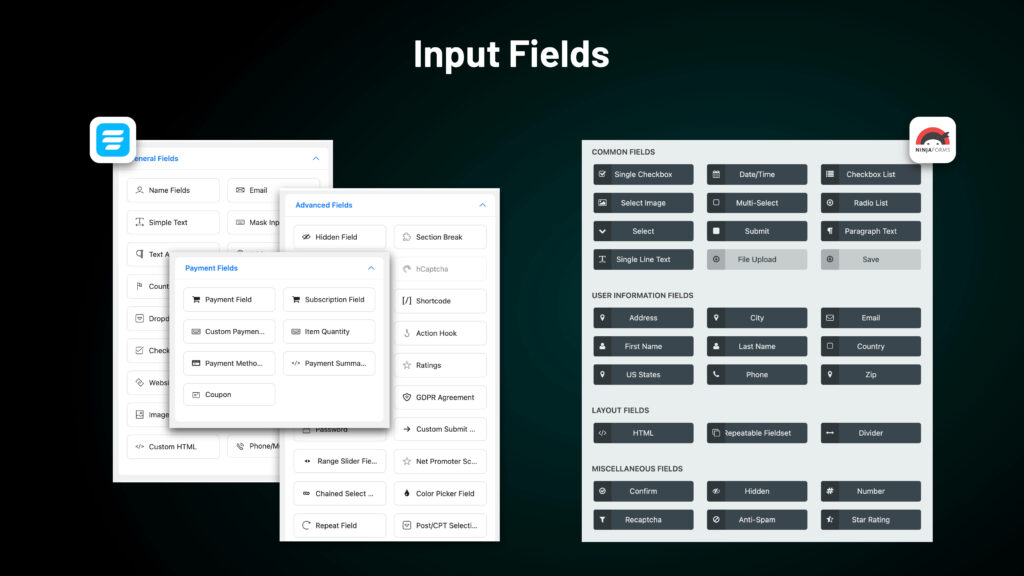Click the Select Image picture icon
The image size is (1024, 576).
603,203
